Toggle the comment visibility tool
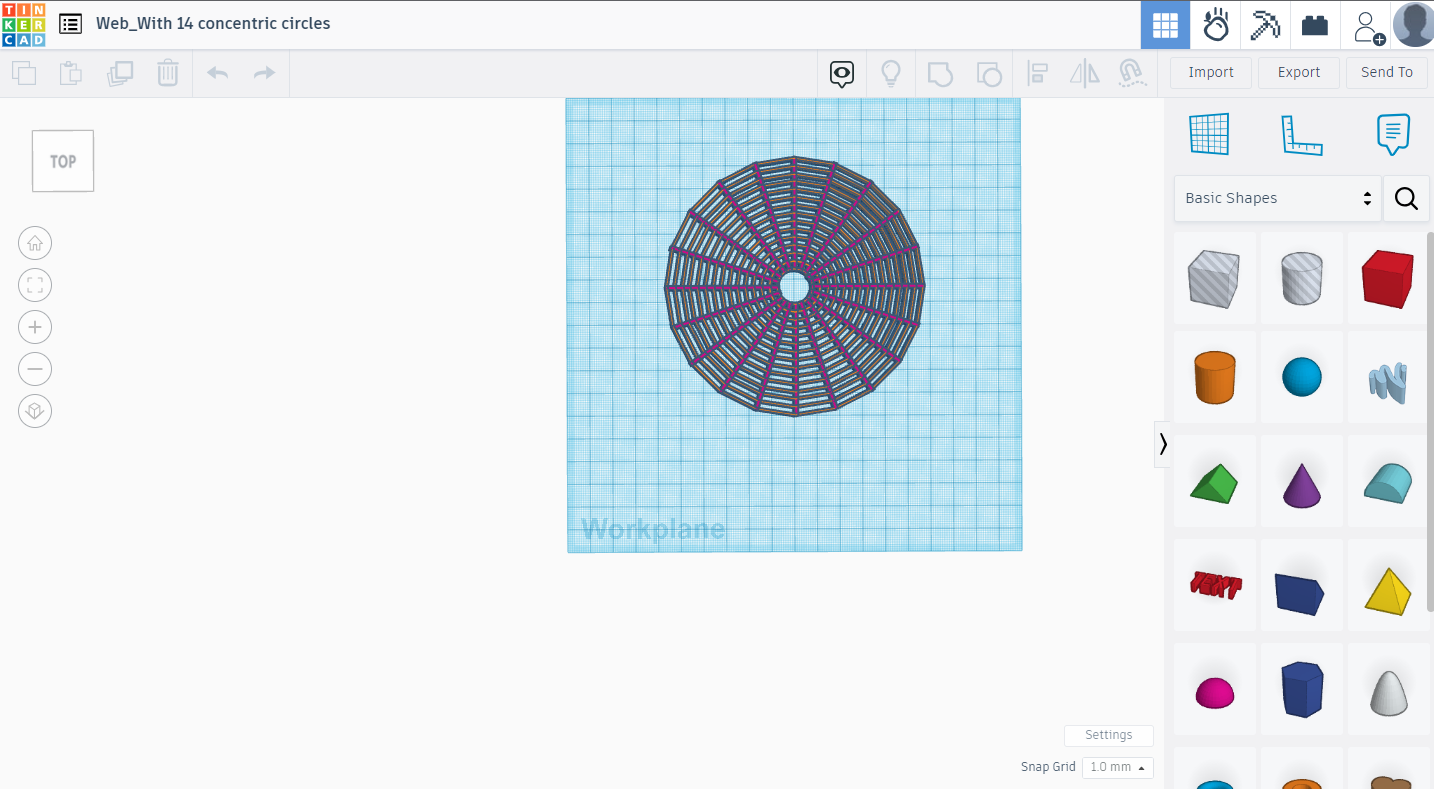 pyautogui.click(x=841, y=73)
